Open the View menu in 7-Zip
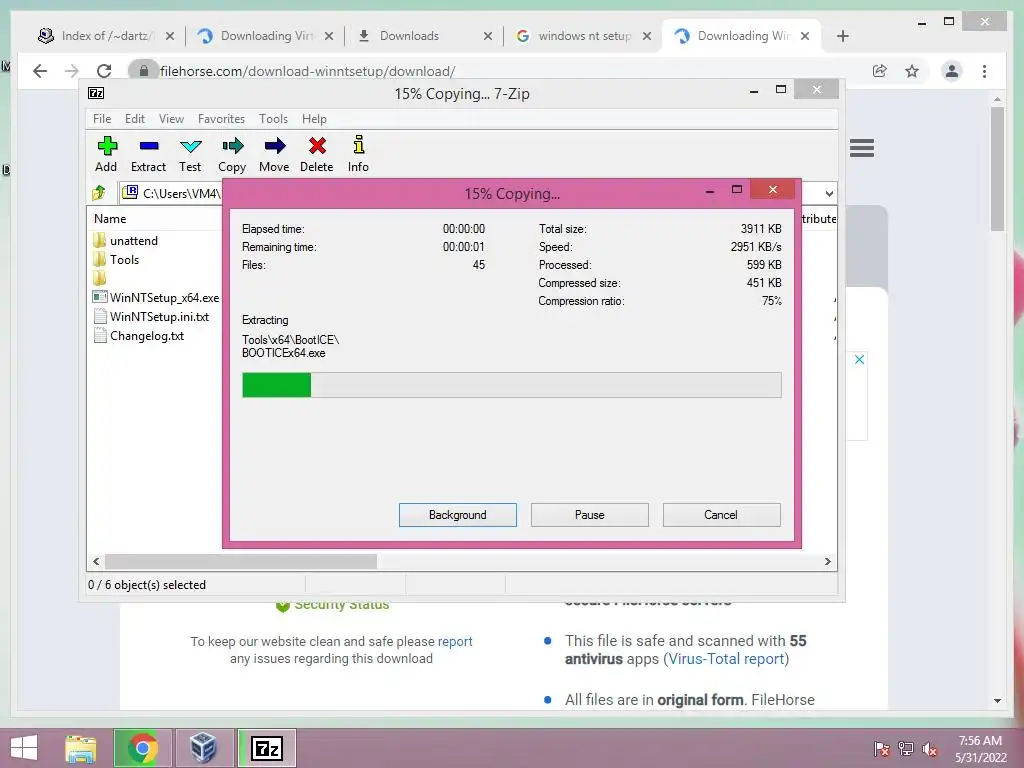The width and height of the screenshot is (1024, 768). click(171, 119)
